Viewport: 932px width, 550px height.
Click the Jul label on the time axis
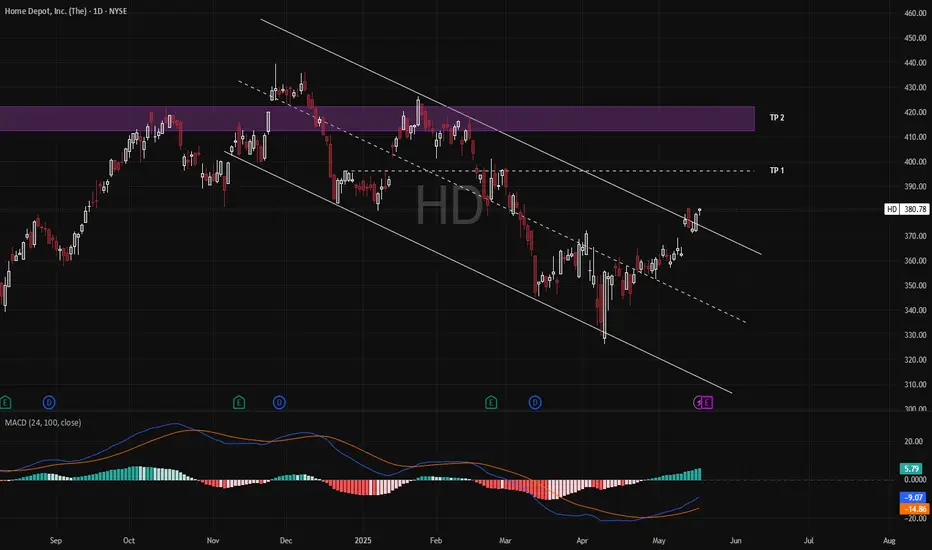point(809,540)
